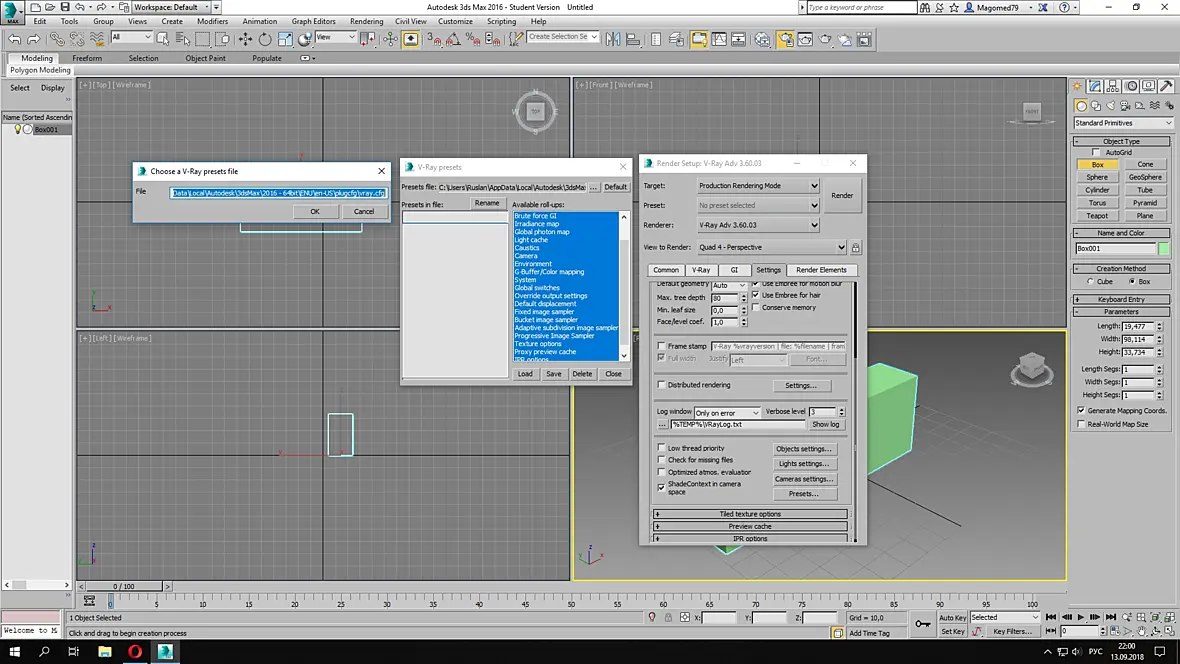The image size is (1180, 664).
Task: Enable the Frame stamp checkbox
Action: [x=661, y=346]
